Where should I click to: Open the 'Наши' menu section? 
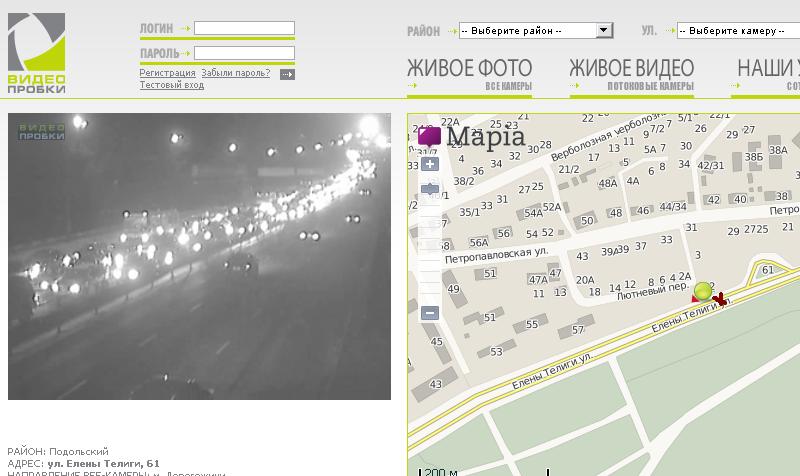[767, 69]
